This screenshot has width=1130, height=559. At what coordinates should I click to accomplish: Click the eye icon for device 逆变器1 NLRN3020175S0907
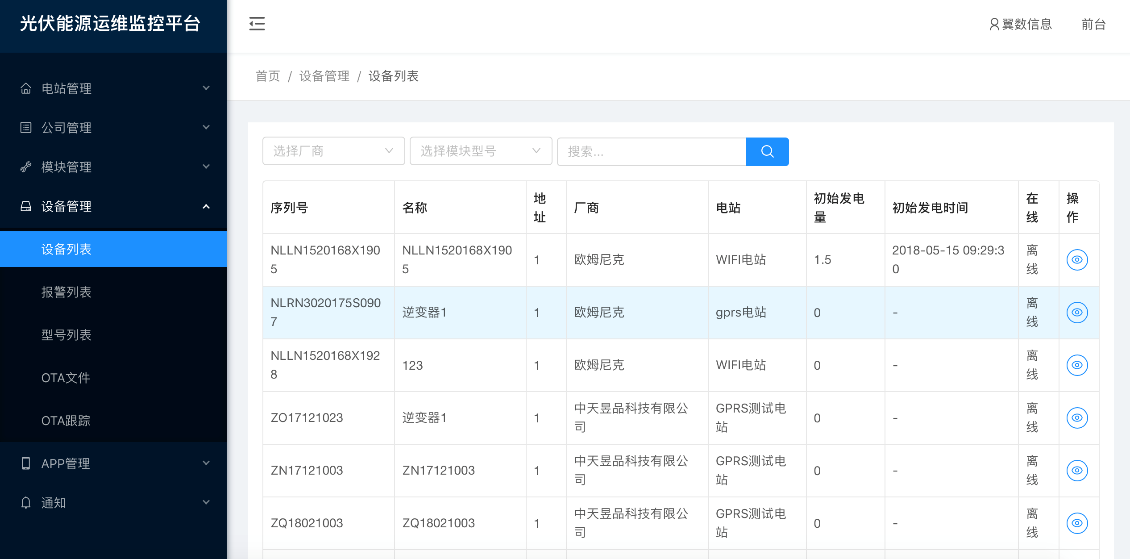1077,312
